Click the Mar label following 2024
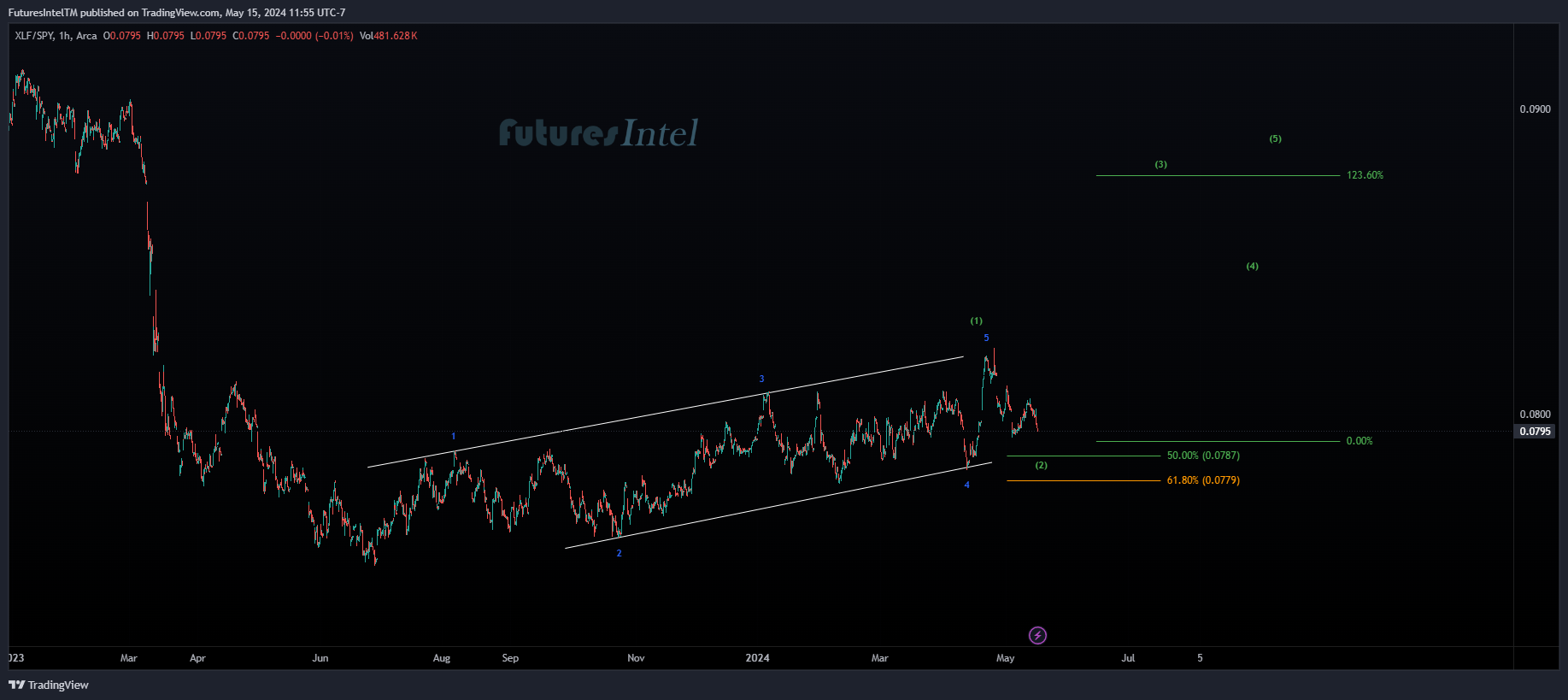 (880, 658)
